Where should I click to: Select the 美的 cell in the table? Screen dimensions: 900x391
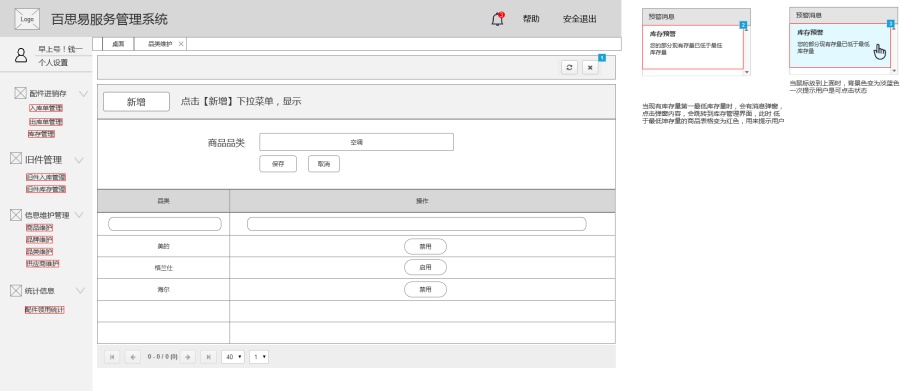point(164,246)
